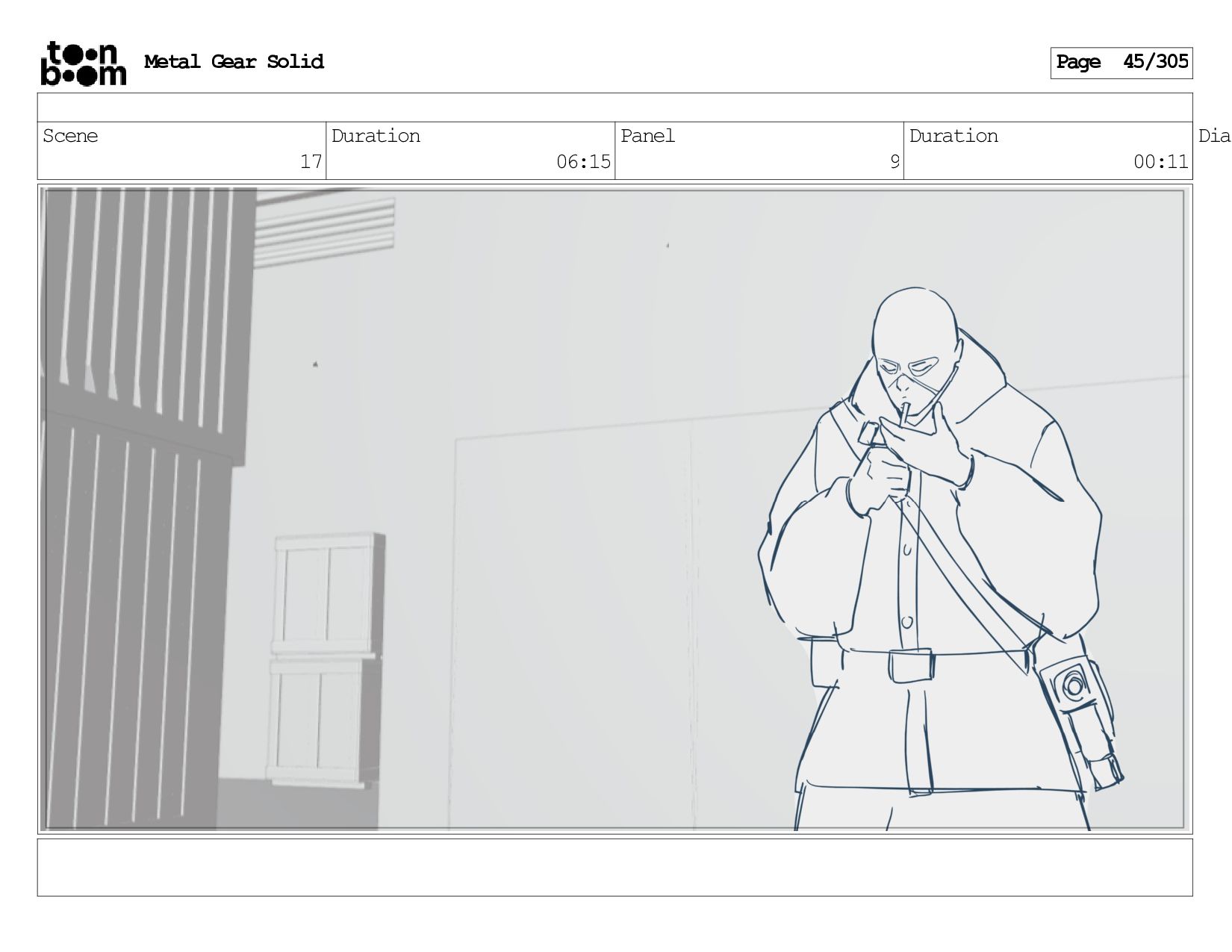Click the Toon Boom logo
This screenshot has width=1232, height=952.
point(83,63)
